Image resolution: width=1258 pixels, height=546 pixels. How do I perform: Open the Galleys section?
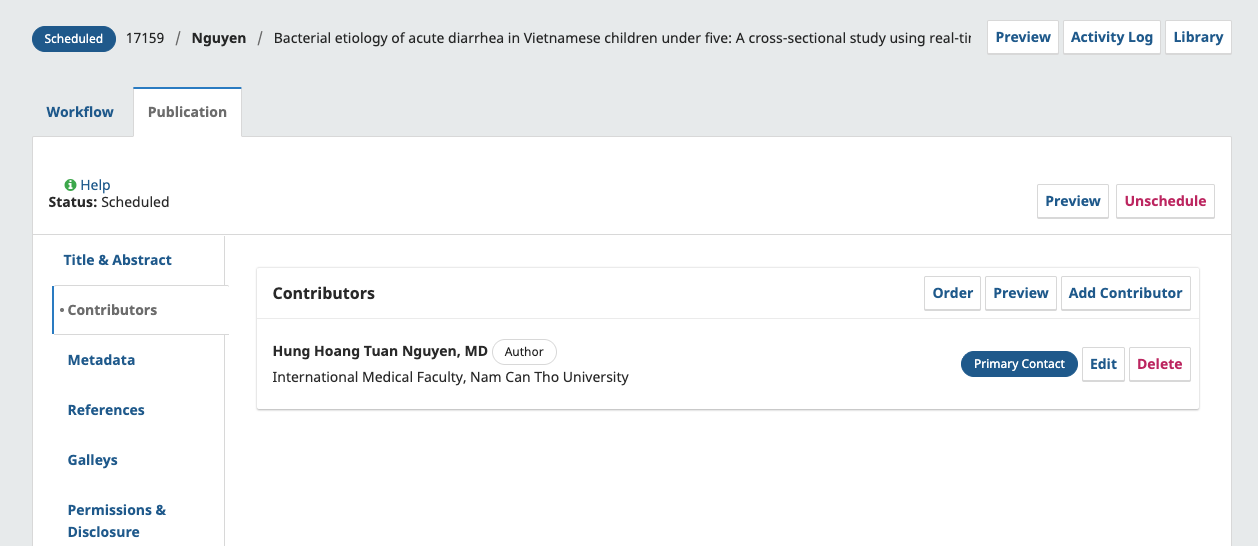(92, 460)
